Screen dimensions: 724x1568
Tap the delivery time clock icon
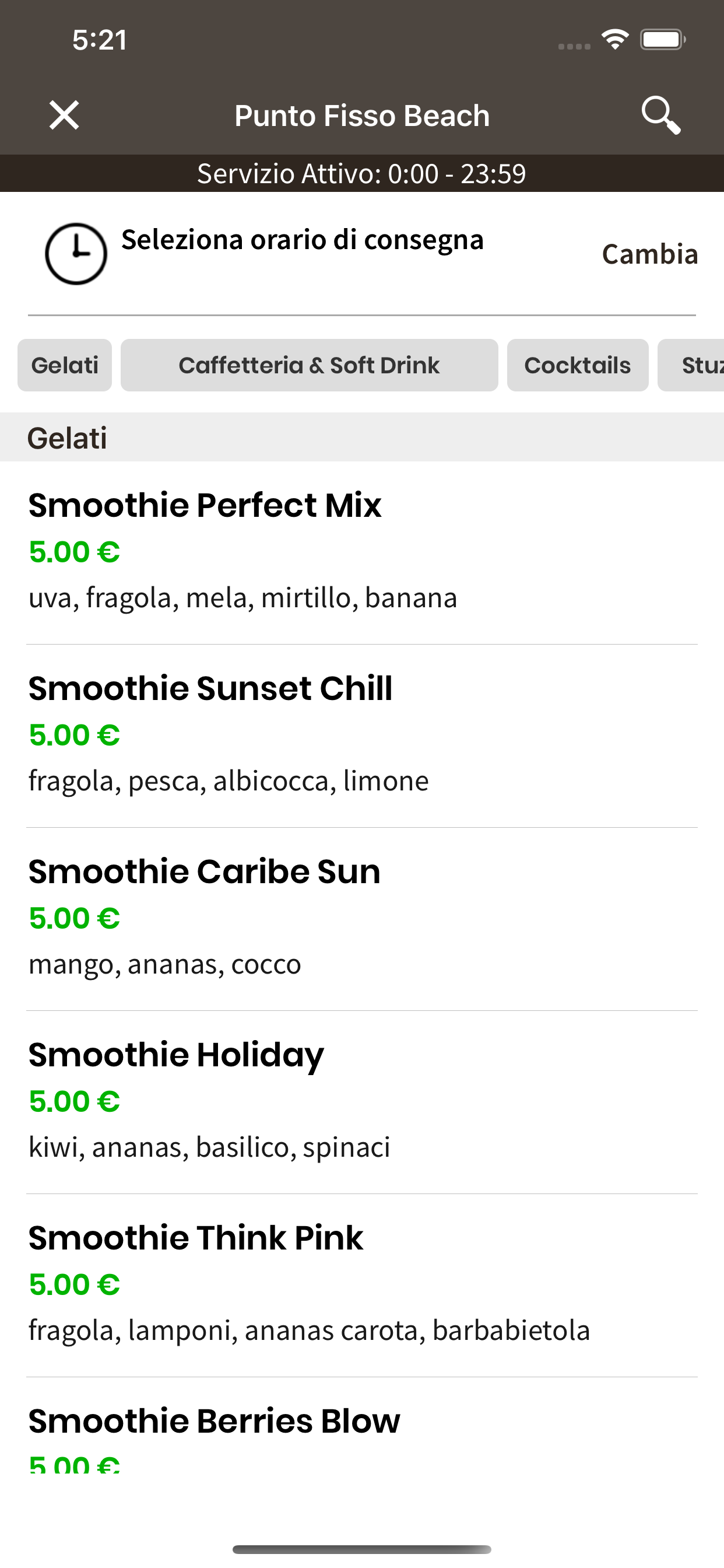[76, 254]
